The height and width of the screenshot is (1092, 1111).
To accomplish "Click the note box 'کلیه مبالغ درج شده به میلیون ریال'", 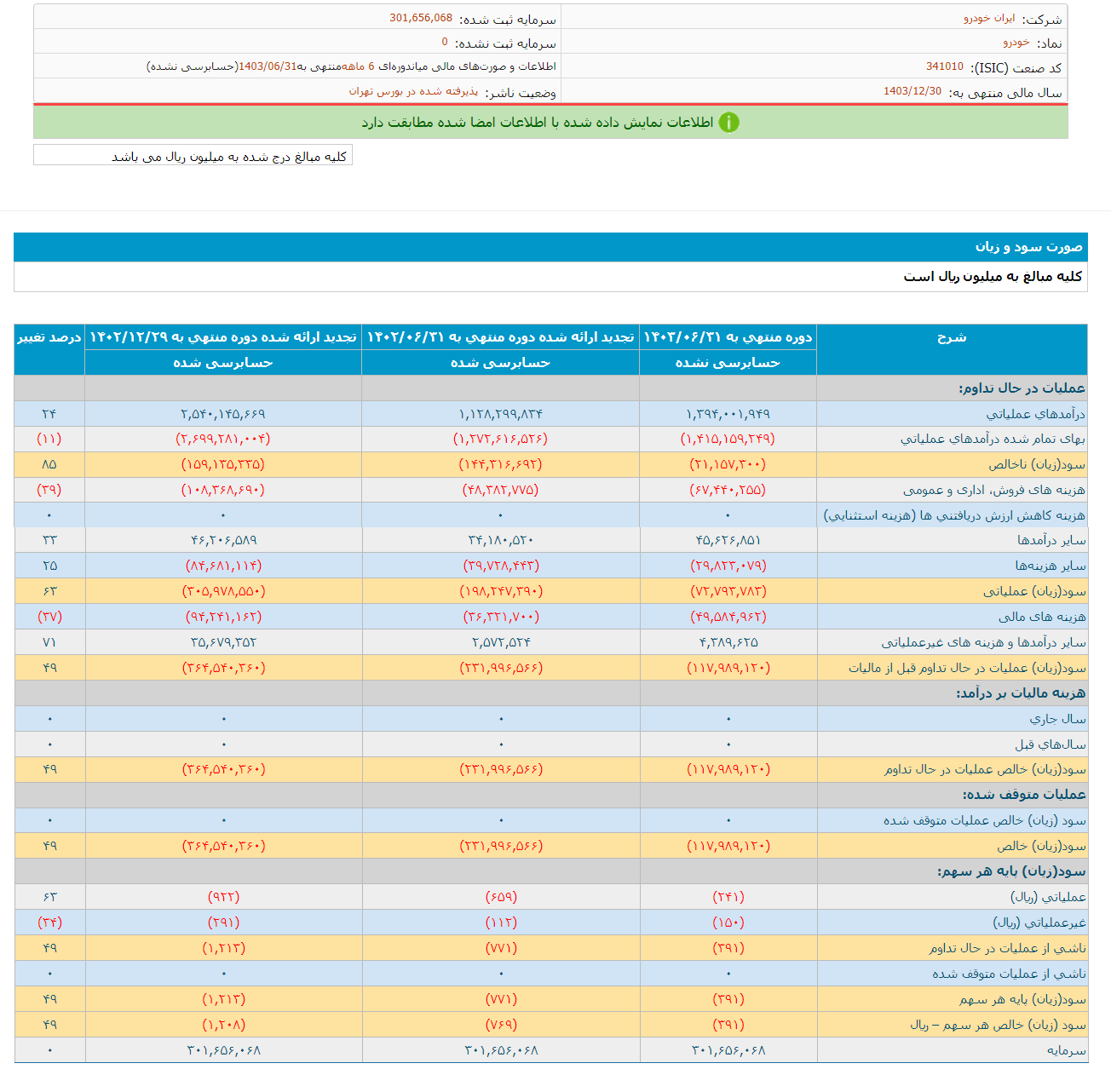I will (193, 155).
